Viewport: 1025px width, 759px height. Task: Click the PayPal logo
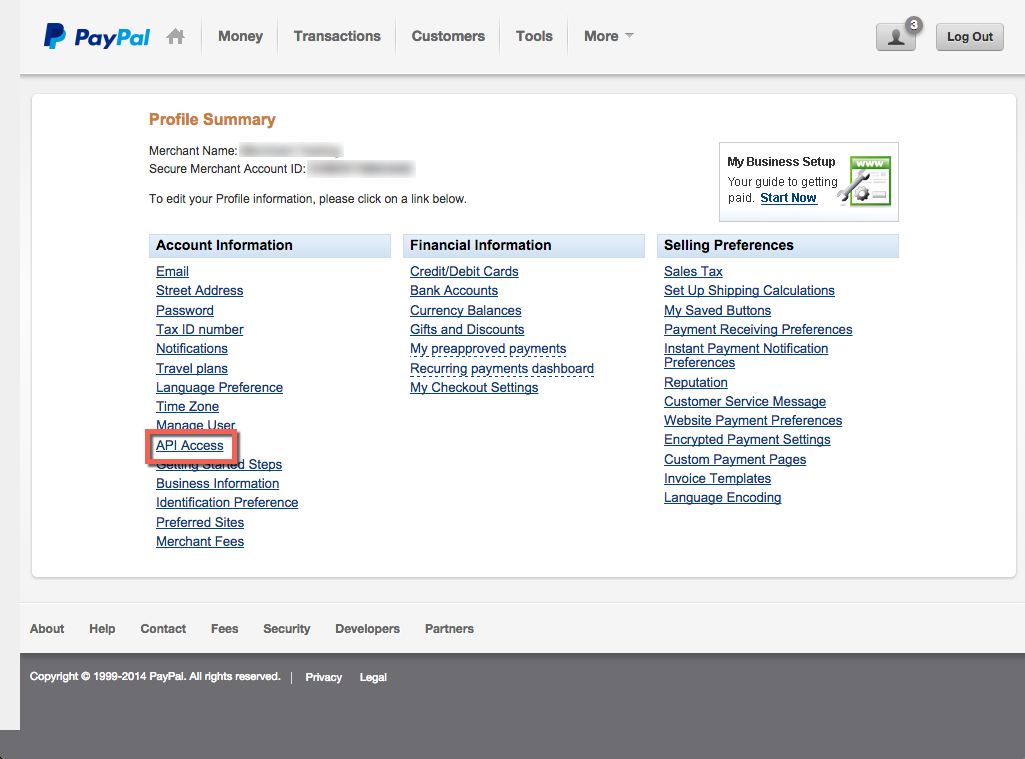tap(97, 37)
